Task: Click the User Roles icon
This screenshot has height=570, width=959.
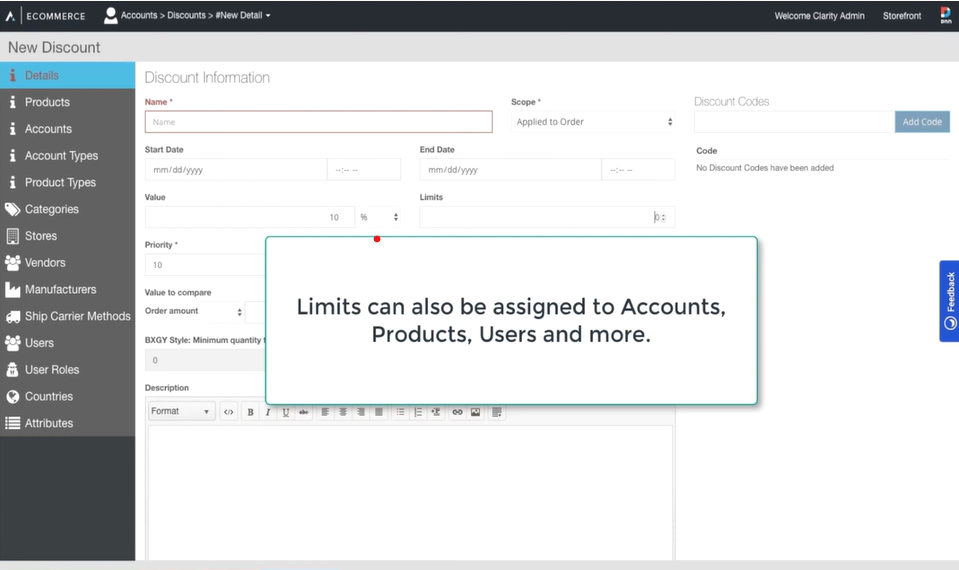Action: [x=12, y=370]
